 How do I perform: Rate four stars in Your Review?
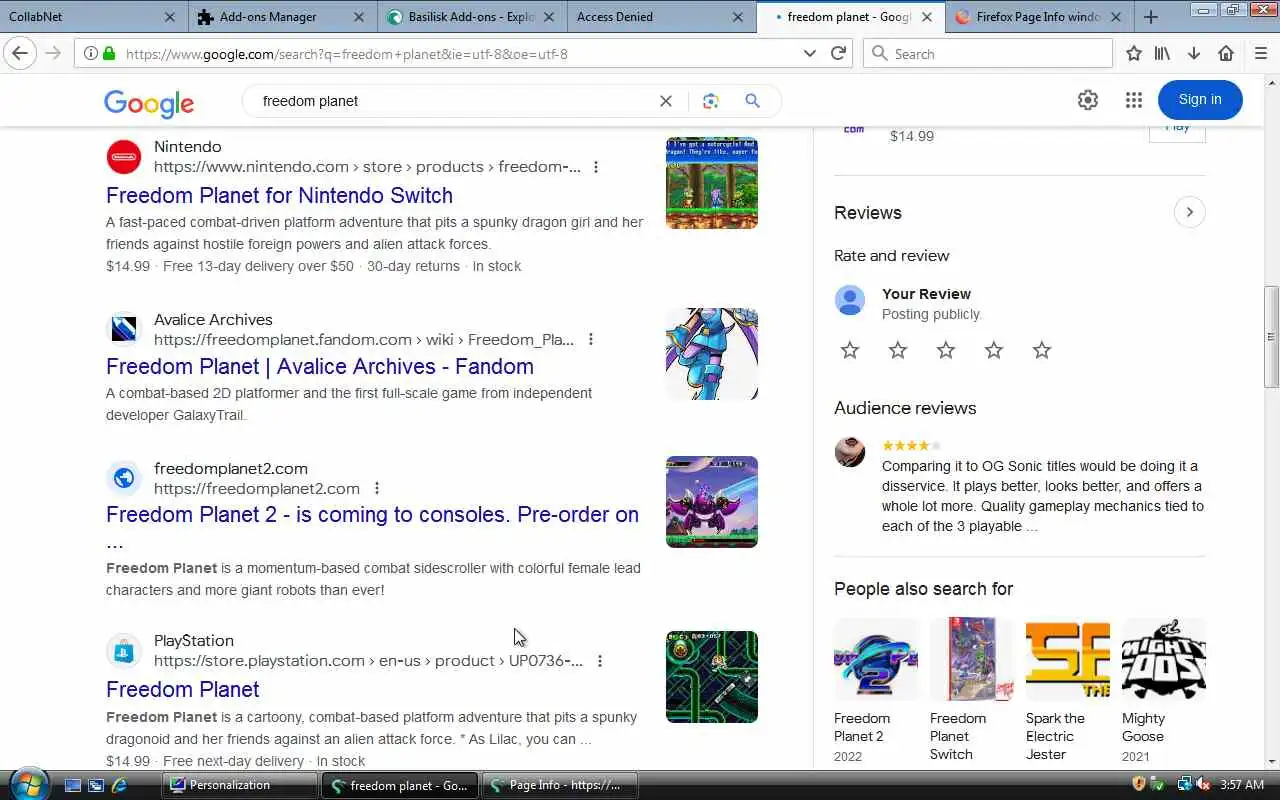[x=994, y=350]
